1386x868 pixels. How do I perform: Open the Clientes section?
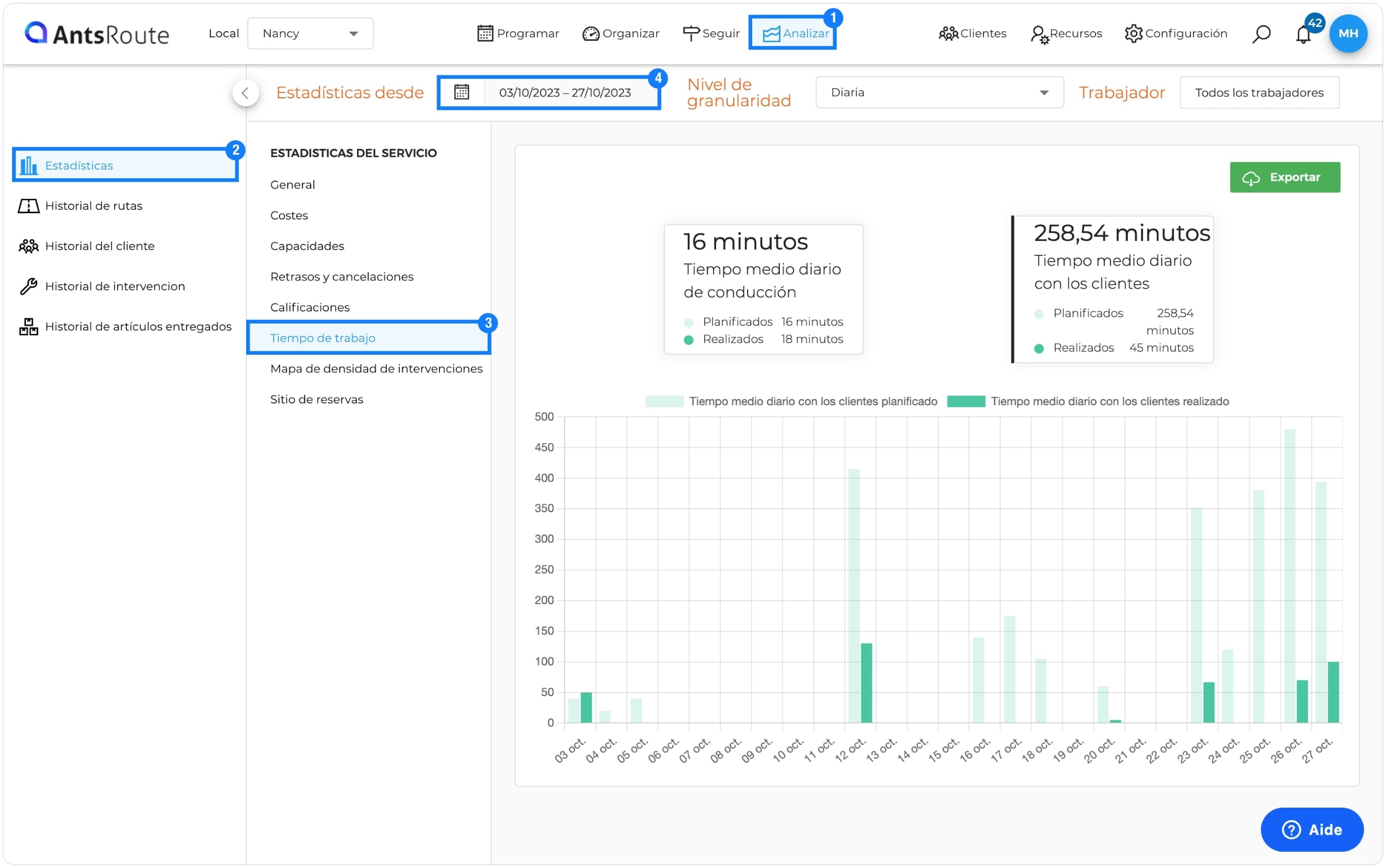tap(972, 33)
